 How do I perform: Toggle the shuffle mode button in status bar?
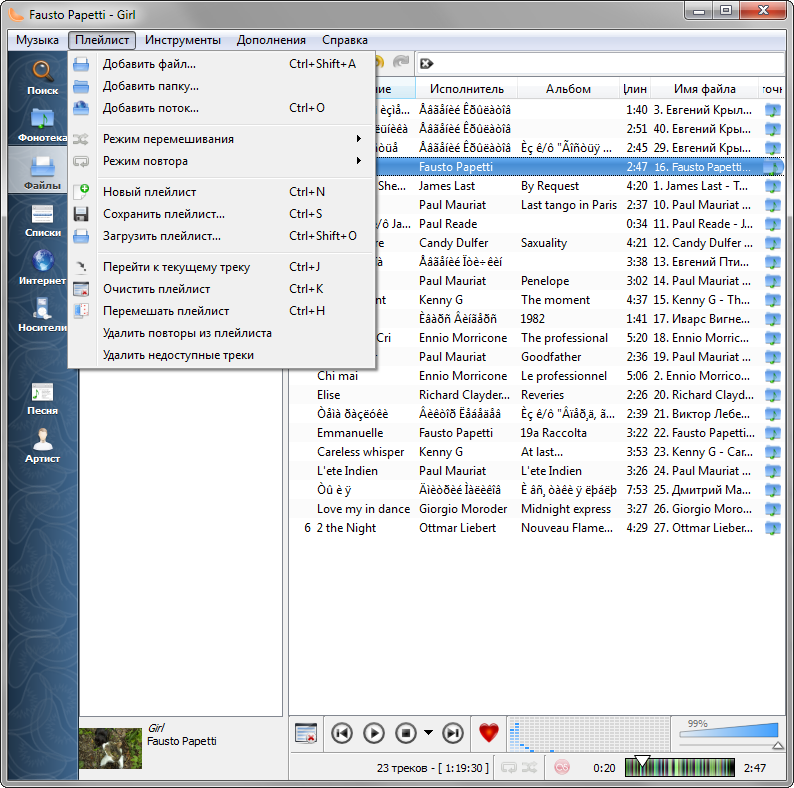529,768
